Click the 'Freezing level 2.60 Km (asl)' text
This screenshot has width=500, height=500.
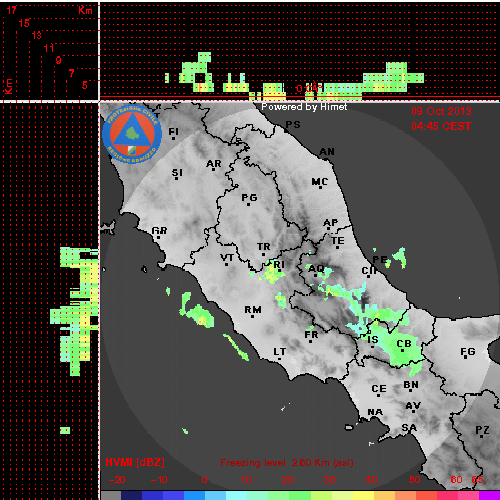click(287, 463)
